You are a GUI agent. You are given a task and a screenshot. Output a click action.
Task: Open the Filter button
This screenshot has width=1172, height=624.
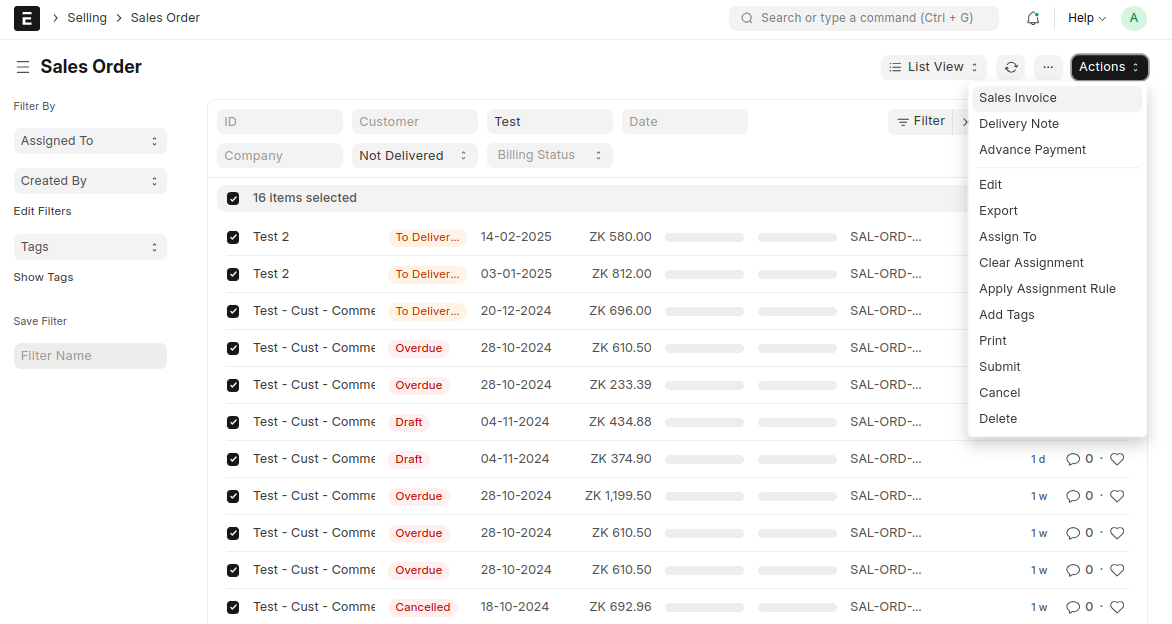pos(921,121)
